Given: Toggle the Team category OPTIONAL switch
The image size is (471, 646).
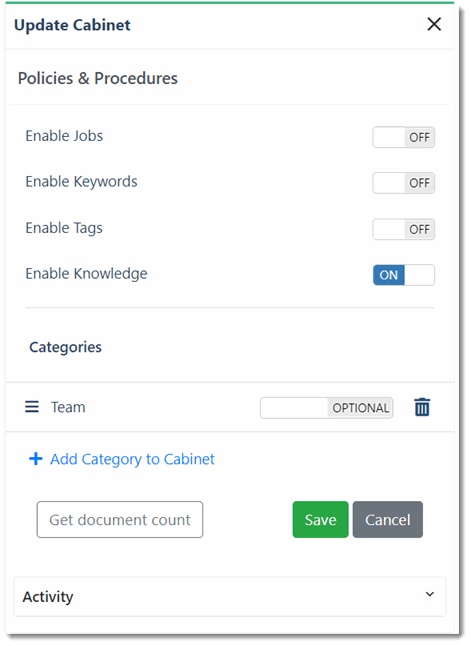Looking at the screenshot, I should pyautogui.click(x=326, y=408).
